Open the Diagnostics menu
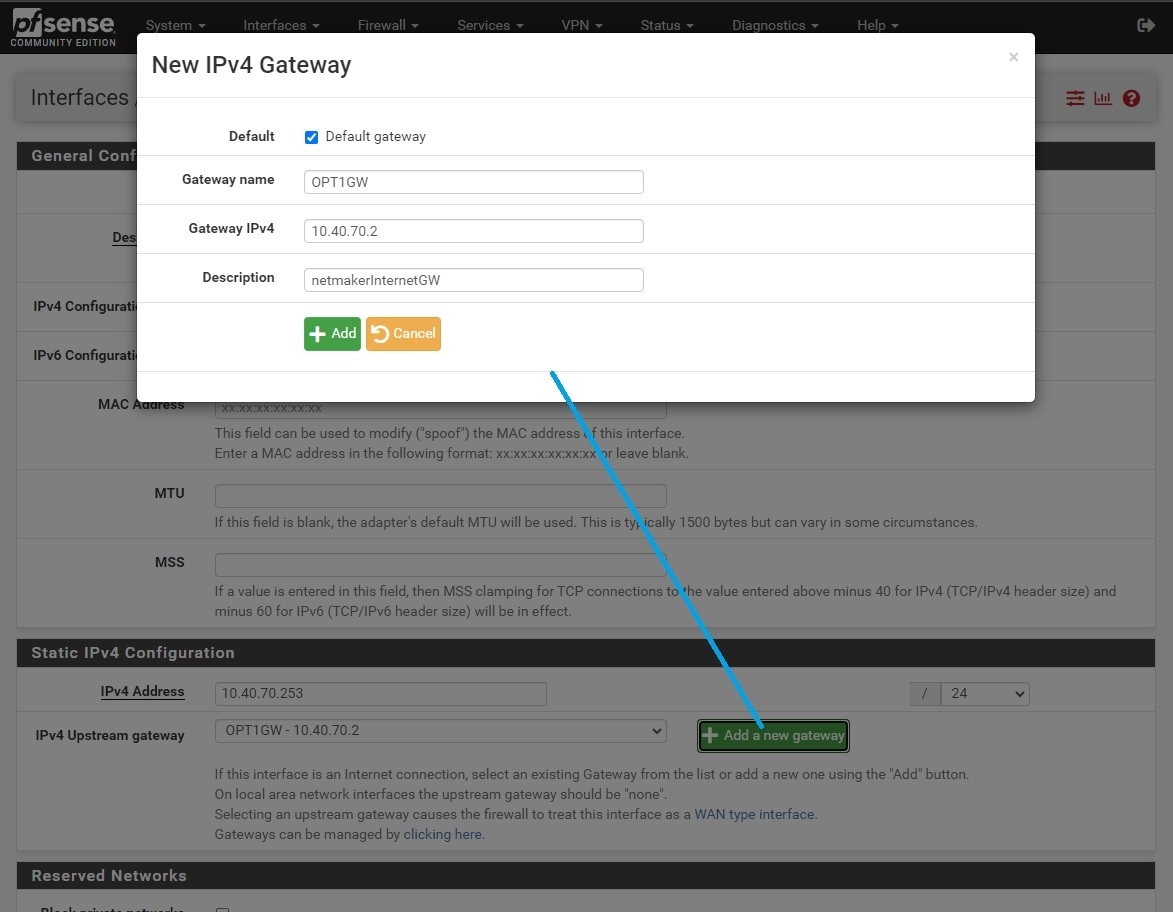1173x912 pixels. [x=775, y=25]
